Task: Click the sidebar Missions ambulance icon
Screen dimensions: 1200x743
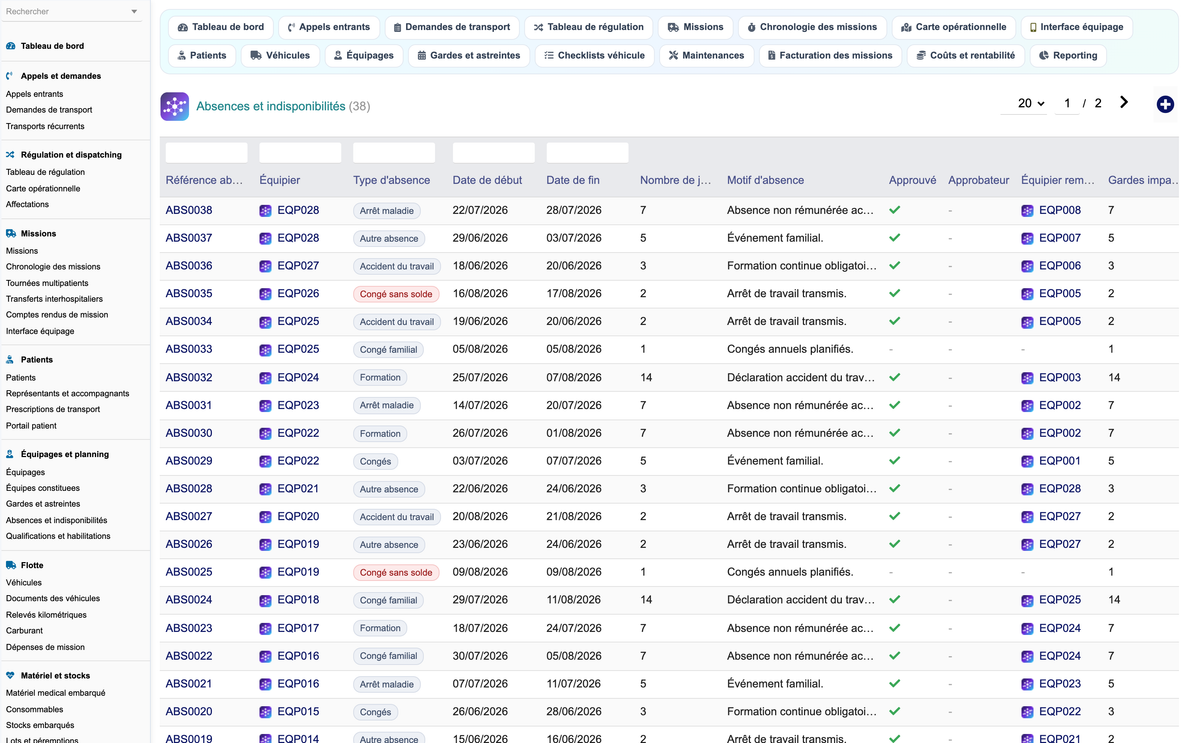Action: point(11,233)
